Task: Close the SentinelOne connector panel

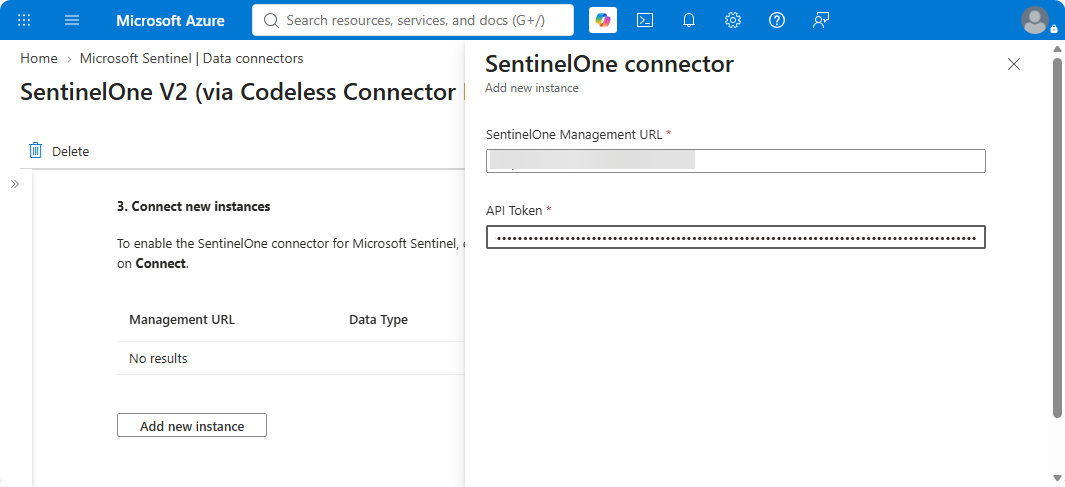Action: (1013, 65)
